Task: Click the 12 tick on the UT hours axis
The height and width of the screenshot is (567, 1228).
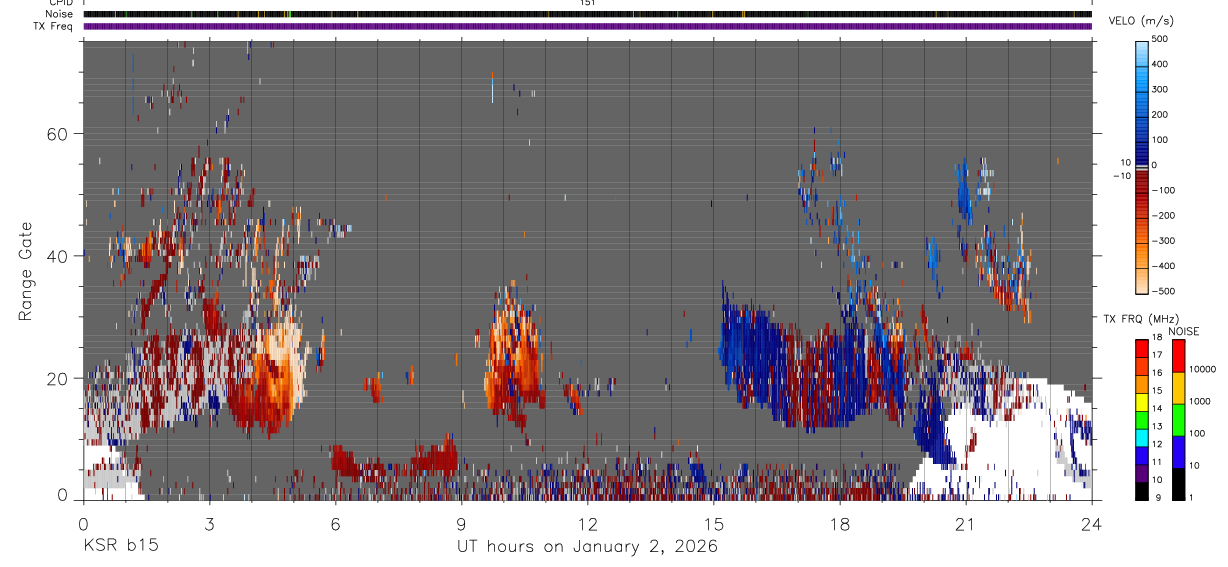Action: point(588,523)
